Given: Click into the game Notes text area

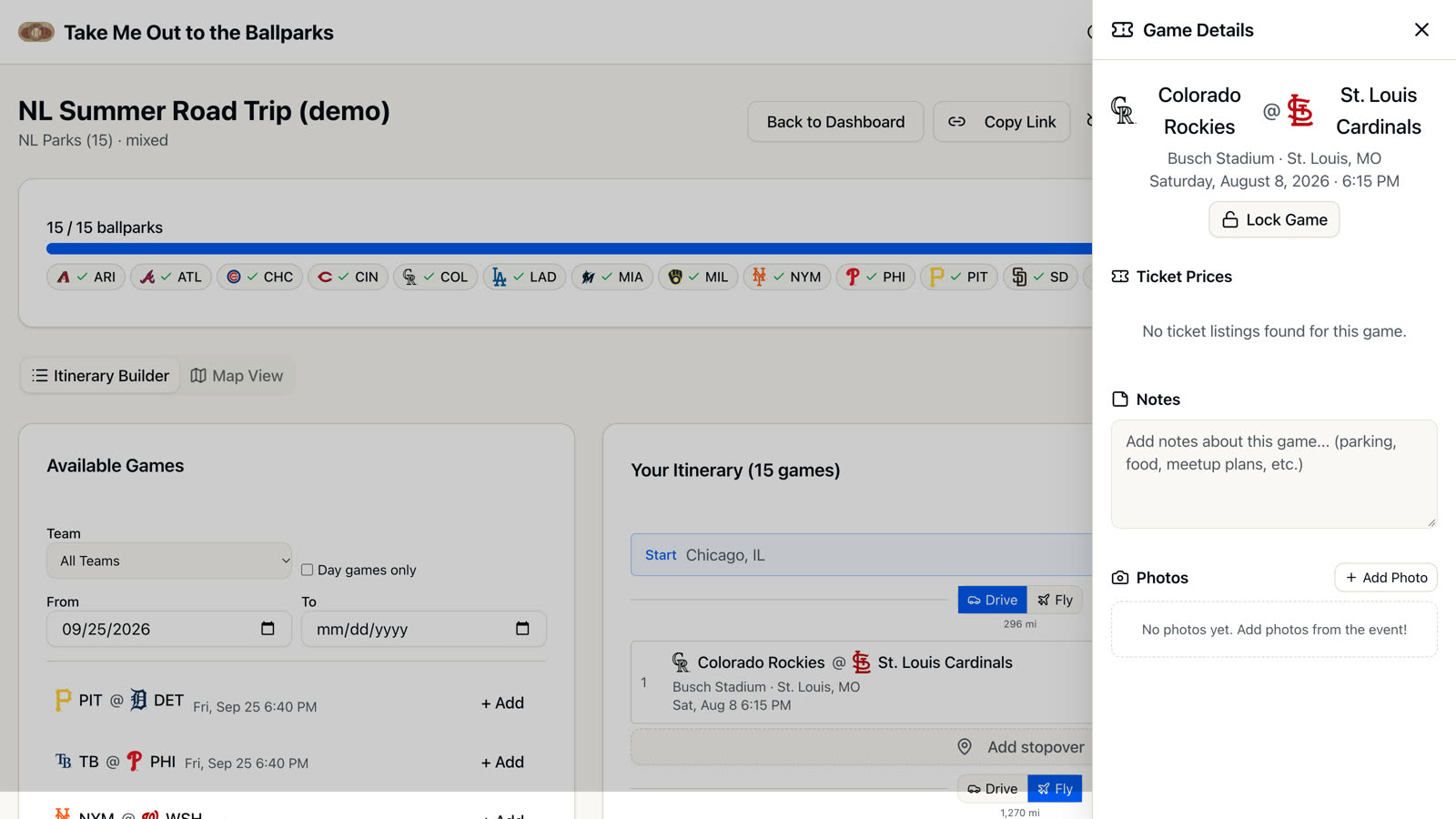Looking at the screenshot, I should tap(1274, 473).
